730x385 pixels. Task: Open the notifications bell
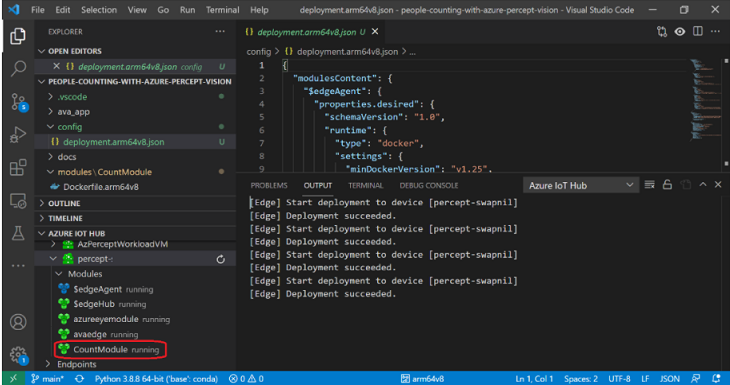[716, 378]
